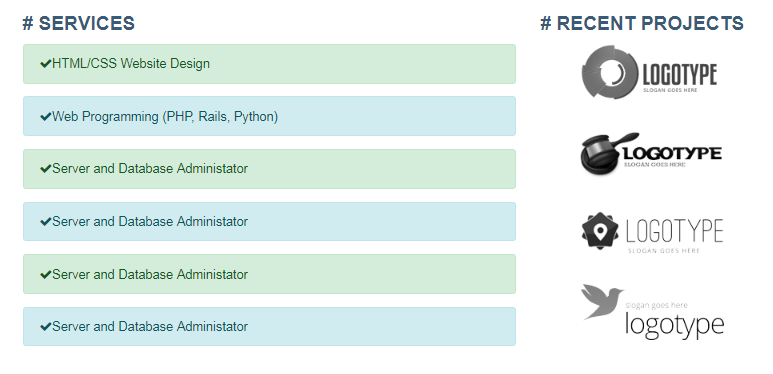The image size is (773, 374).
Task: Click the checkmark beside Web Programming
Action: (45, 117)
